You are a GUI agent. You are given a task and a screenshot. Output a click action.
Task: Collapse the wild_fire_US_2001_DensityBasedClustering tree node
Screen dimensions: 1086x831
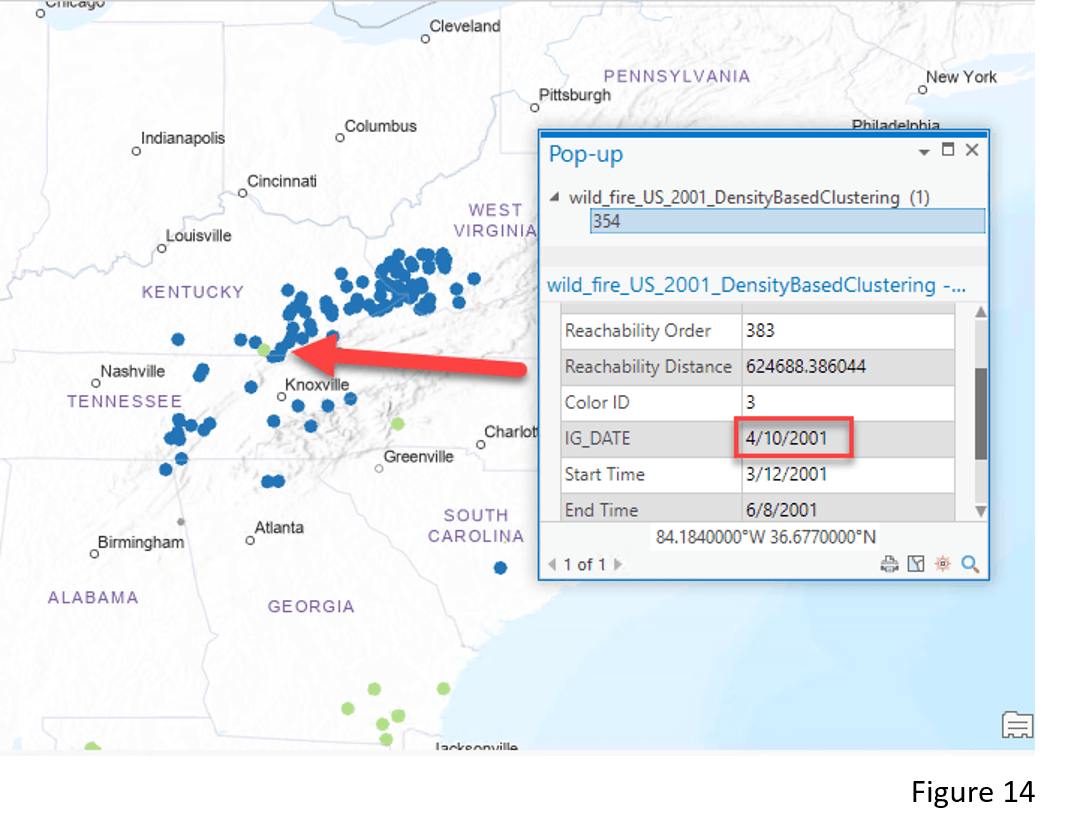(554, 197)
